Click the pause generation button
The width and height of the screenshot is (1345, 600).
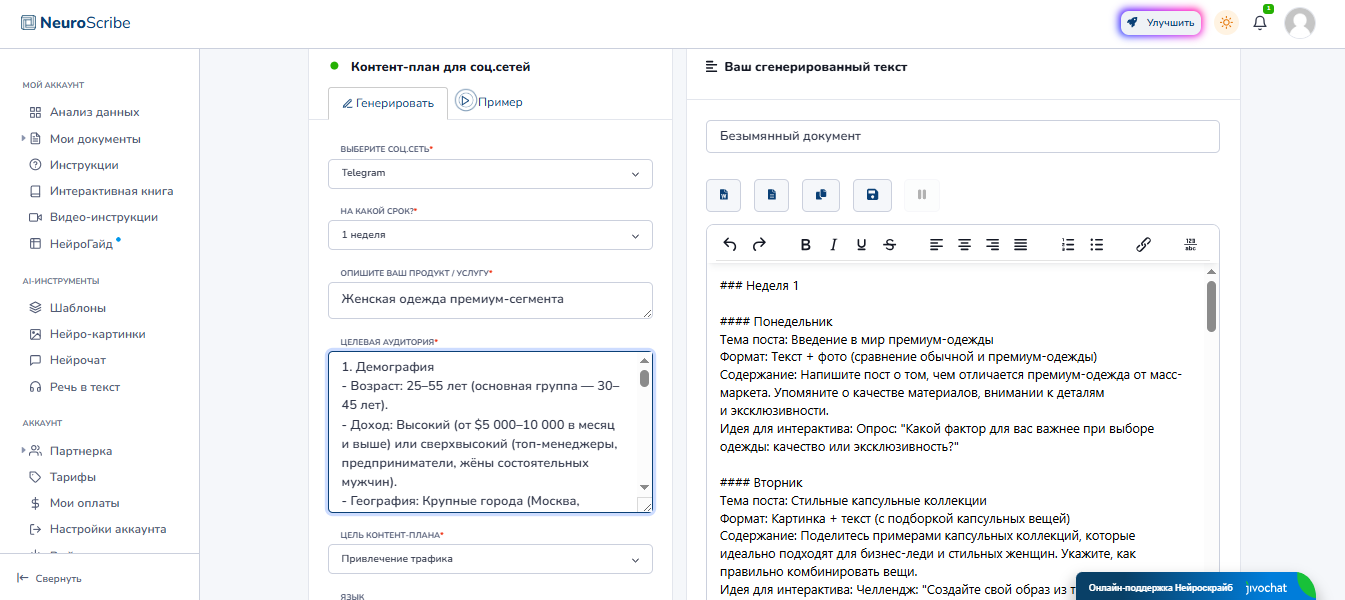pos(922,195)
